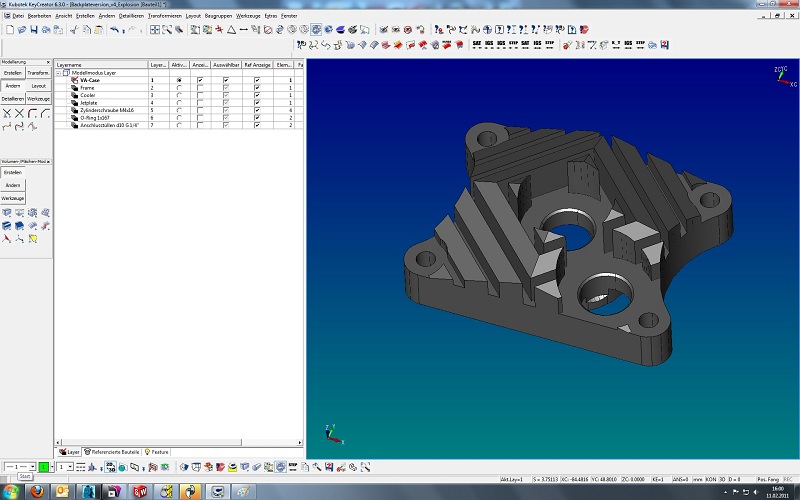This screenshot has width=800, height=500.
Task: Toggle Auswählbar checkbox for VA-Case layer
Action: click(x=226, y=80)
